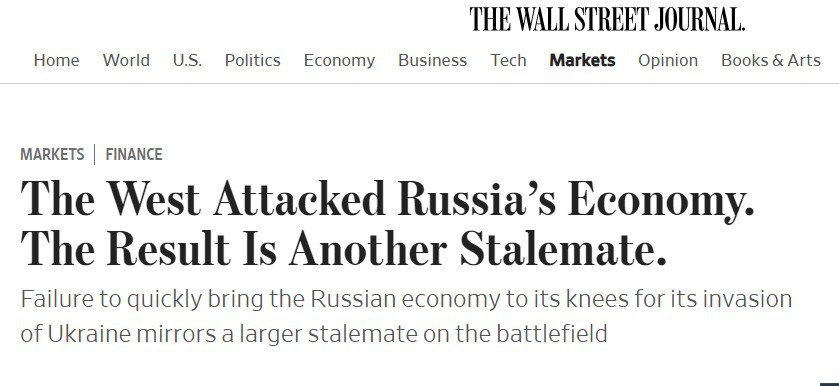Open the Business section
This screenshot has width=839, height=386.
tap(432, 60)
